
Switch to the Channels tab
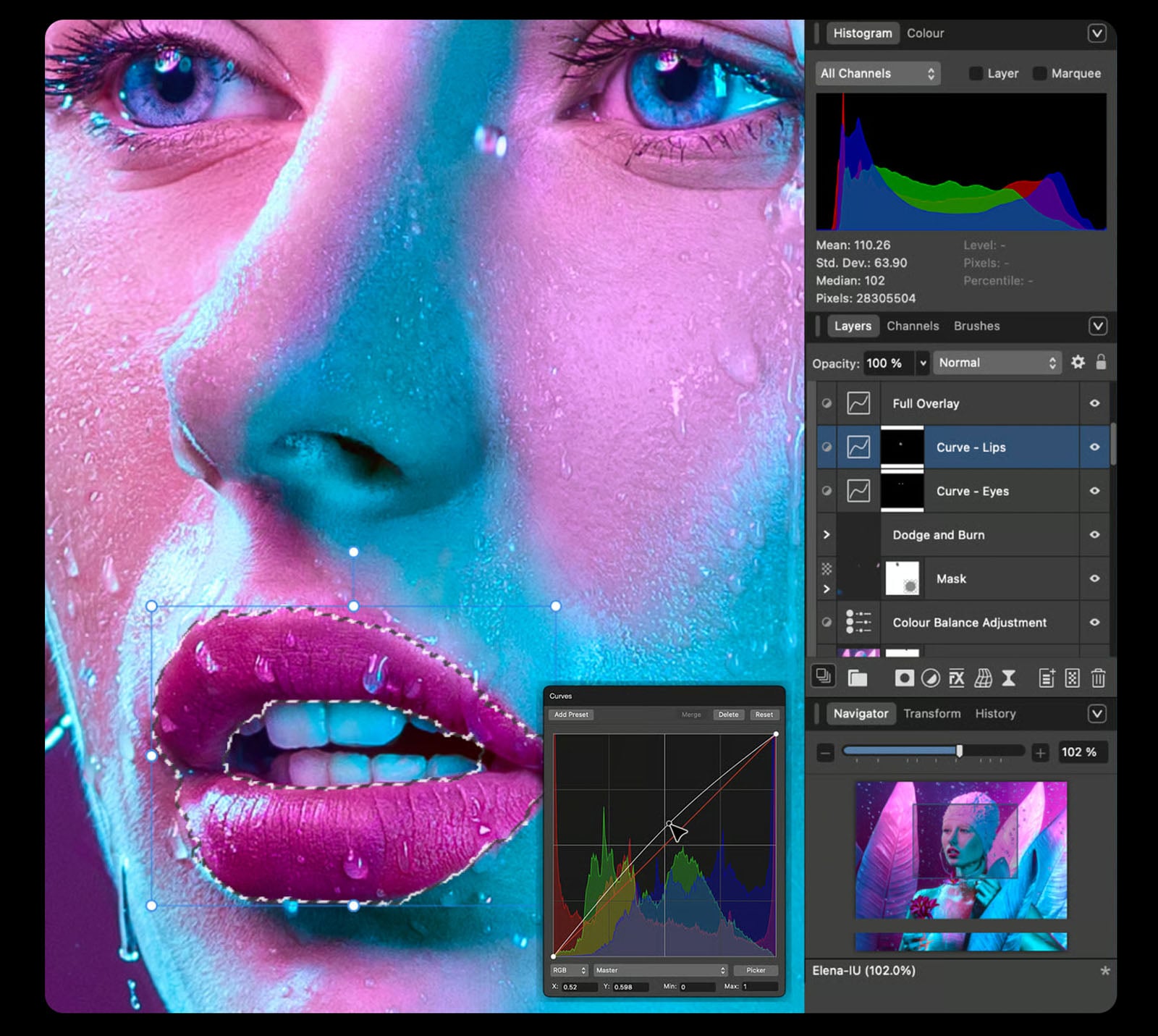(913, 327)
